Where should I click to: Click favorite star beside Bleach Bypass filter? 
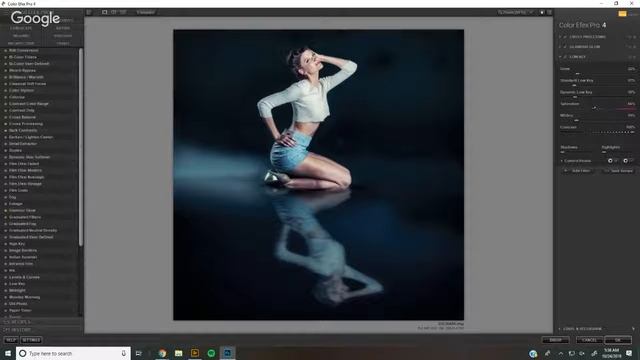pyautogui.click(x=5, y=70)
